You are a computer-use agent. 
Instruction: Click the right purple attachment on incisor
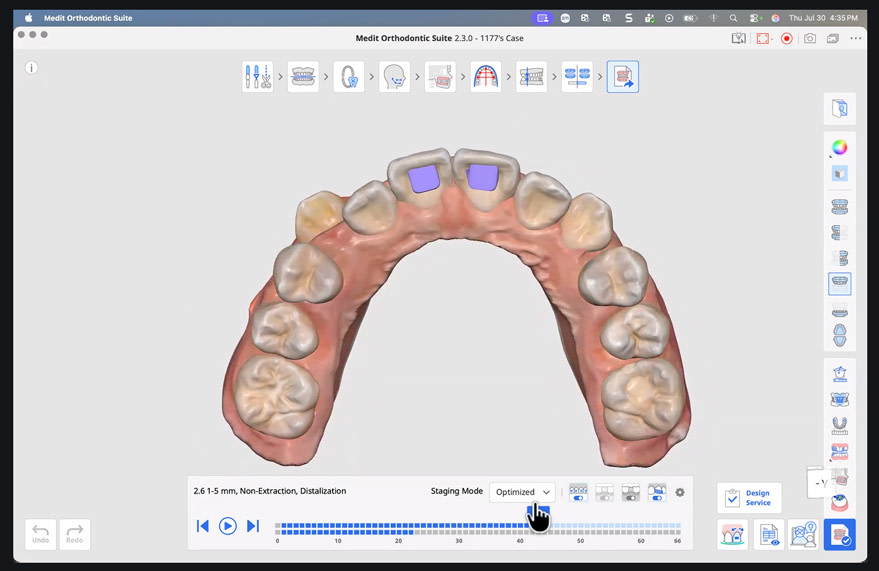coord(483,178)
